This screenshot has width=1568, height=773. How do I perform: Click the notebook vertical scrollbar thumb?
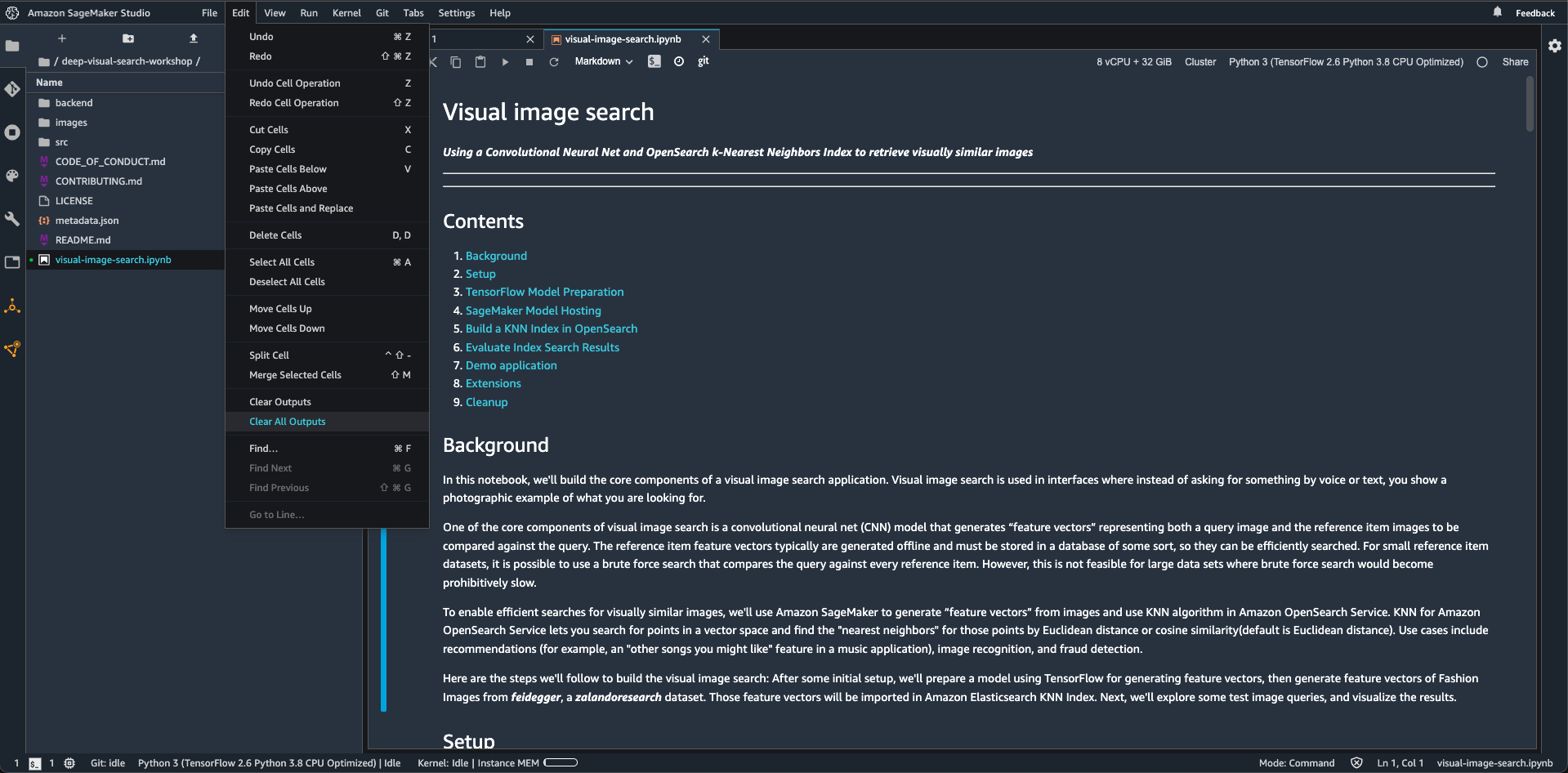pos(1530,103)
